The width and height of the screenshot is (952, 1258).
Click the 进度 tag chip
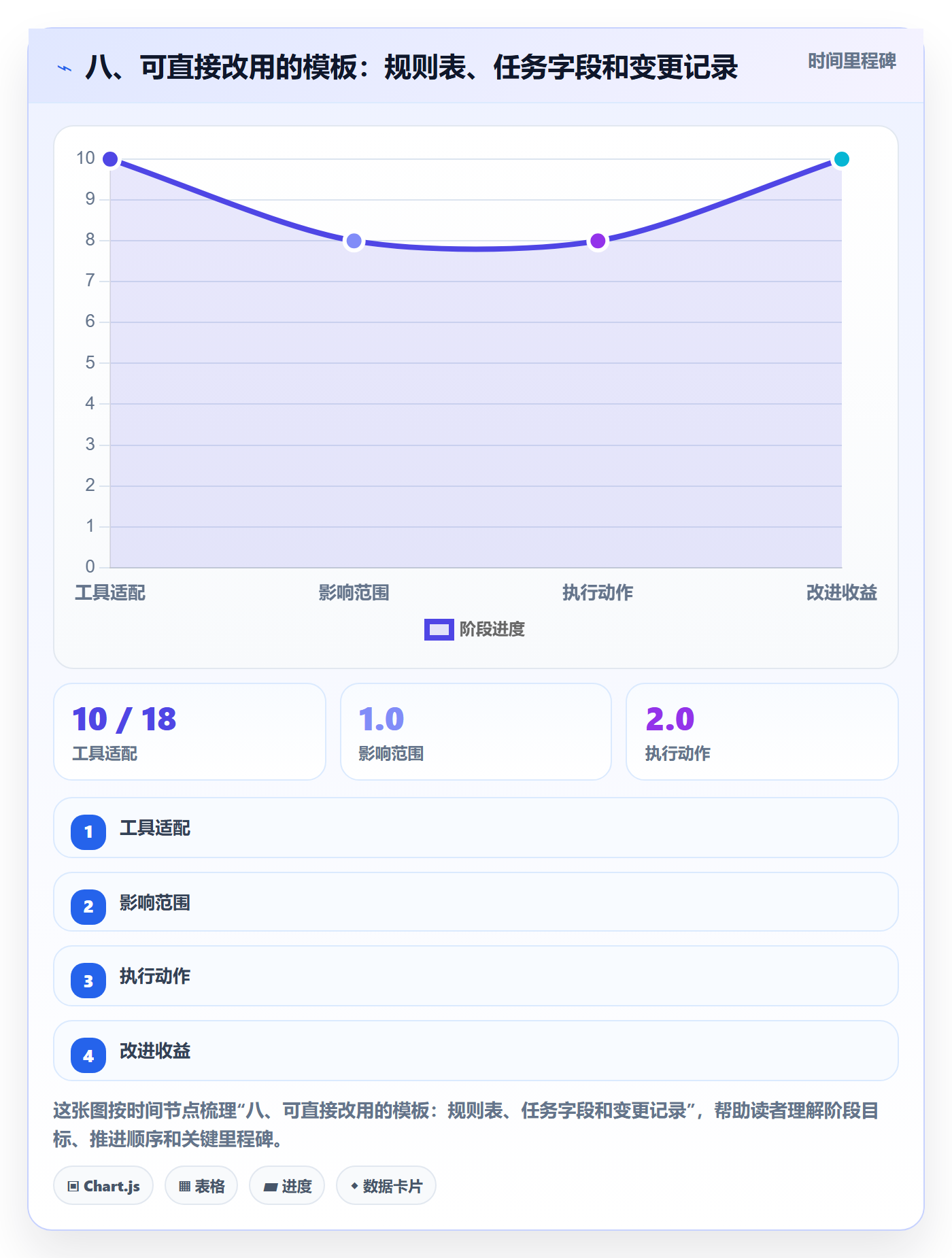pos(287,1186)
